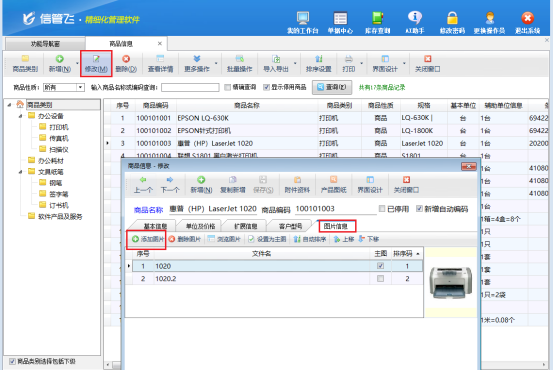
Task: Open 我的工作台 from the top bar
Action: click(x=303, y=22)
